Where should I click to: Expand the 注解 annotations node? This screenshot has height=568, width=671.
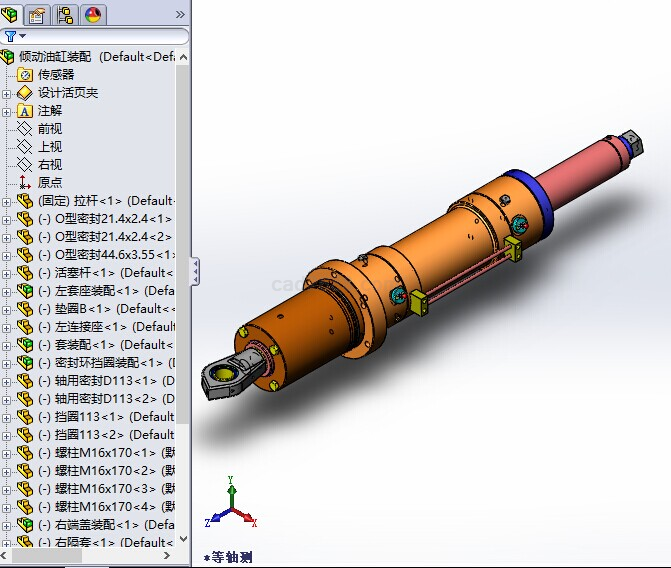pyautogui.click(x=7, y=111)
